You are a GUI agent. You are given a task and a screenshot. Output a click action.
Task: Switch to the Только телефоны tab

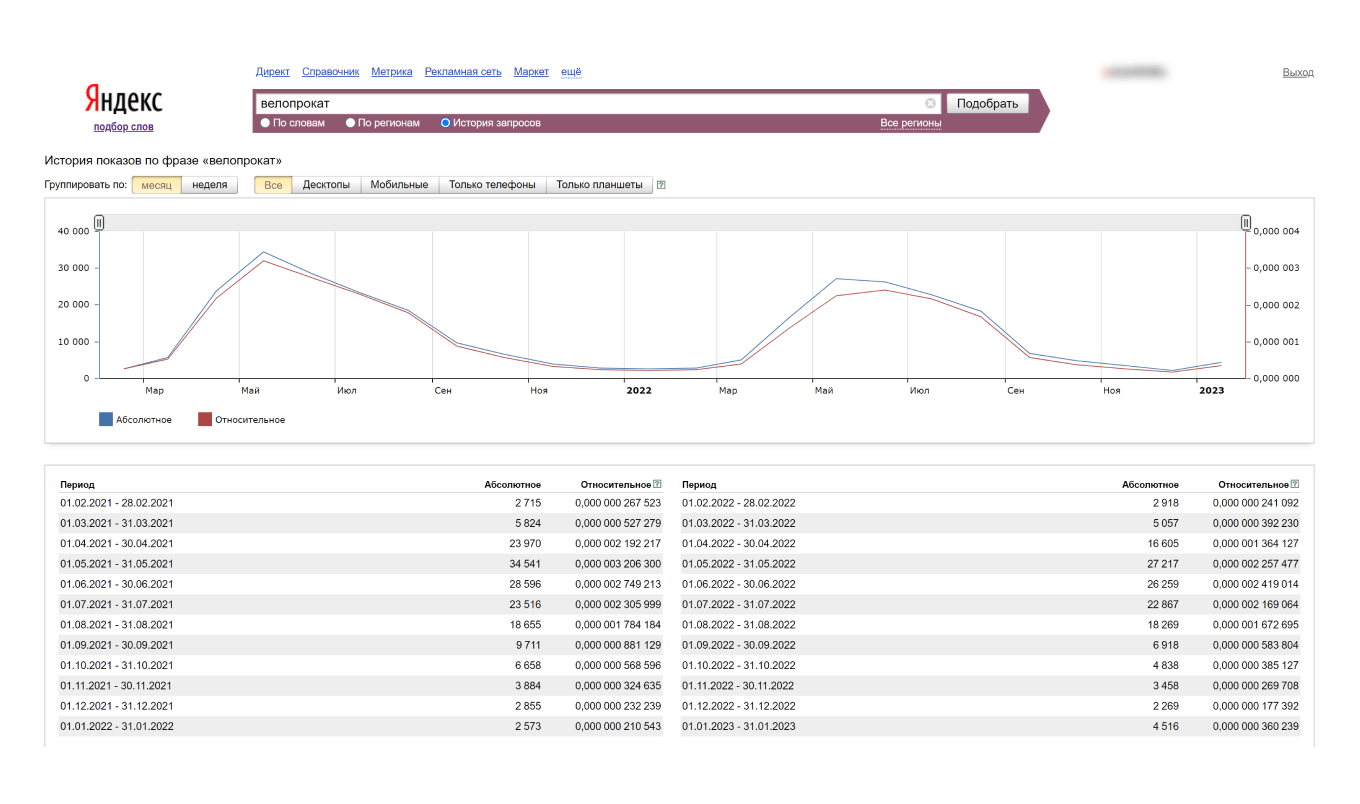(x=492, y=185)
